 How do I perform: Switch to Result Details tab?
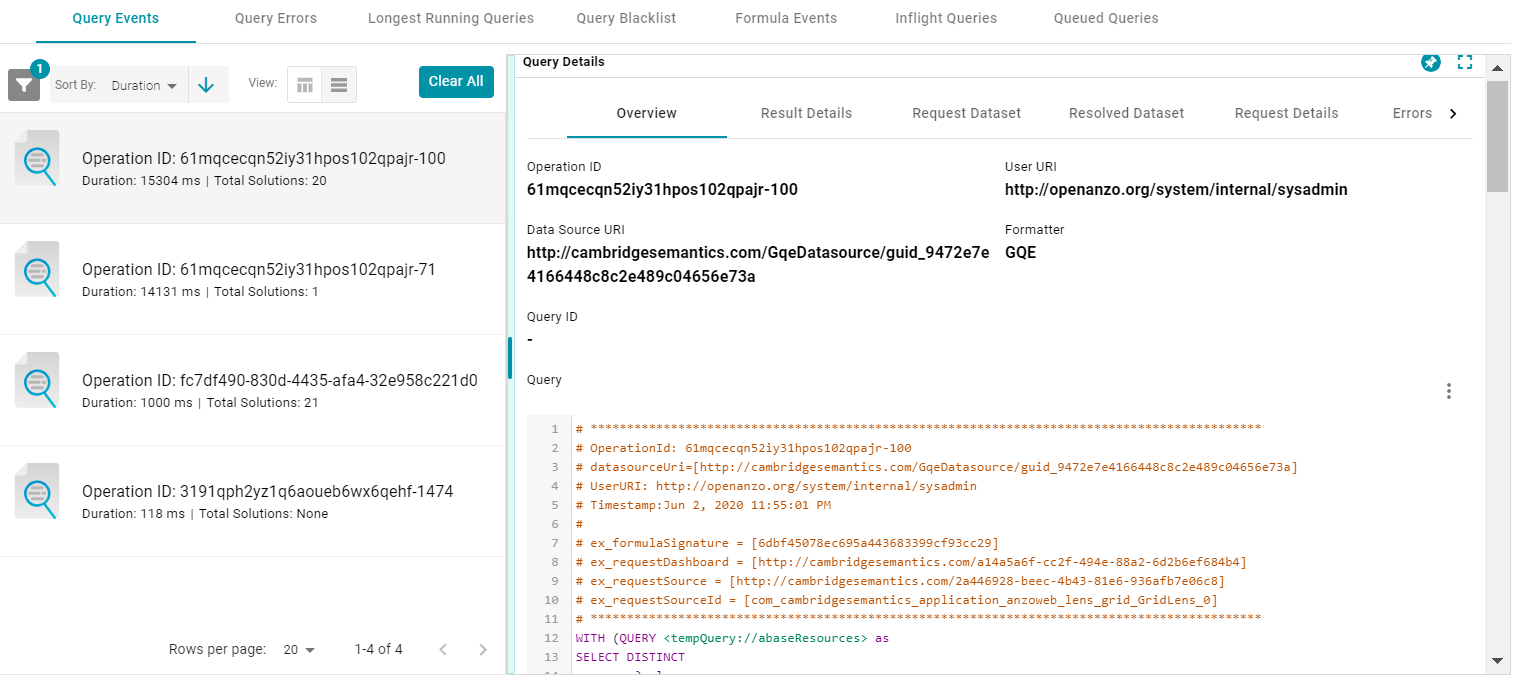tap(806, 113)
